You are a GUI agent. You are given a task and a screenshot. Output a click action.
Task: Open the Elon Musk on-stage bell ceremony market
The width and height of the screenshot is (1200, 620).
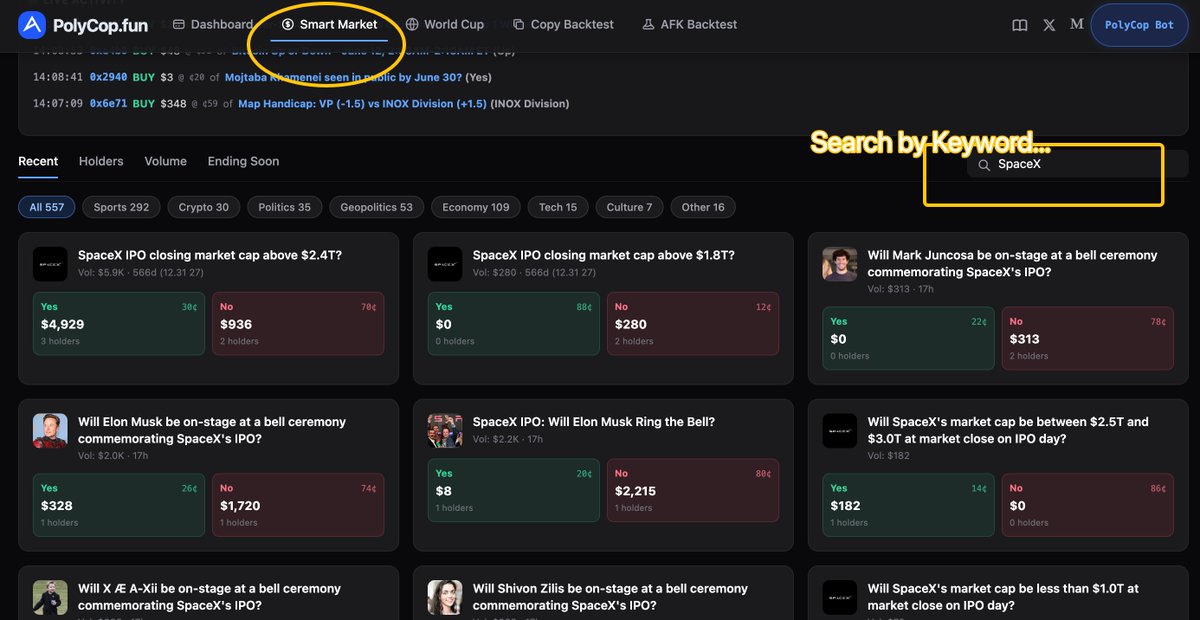212,430
